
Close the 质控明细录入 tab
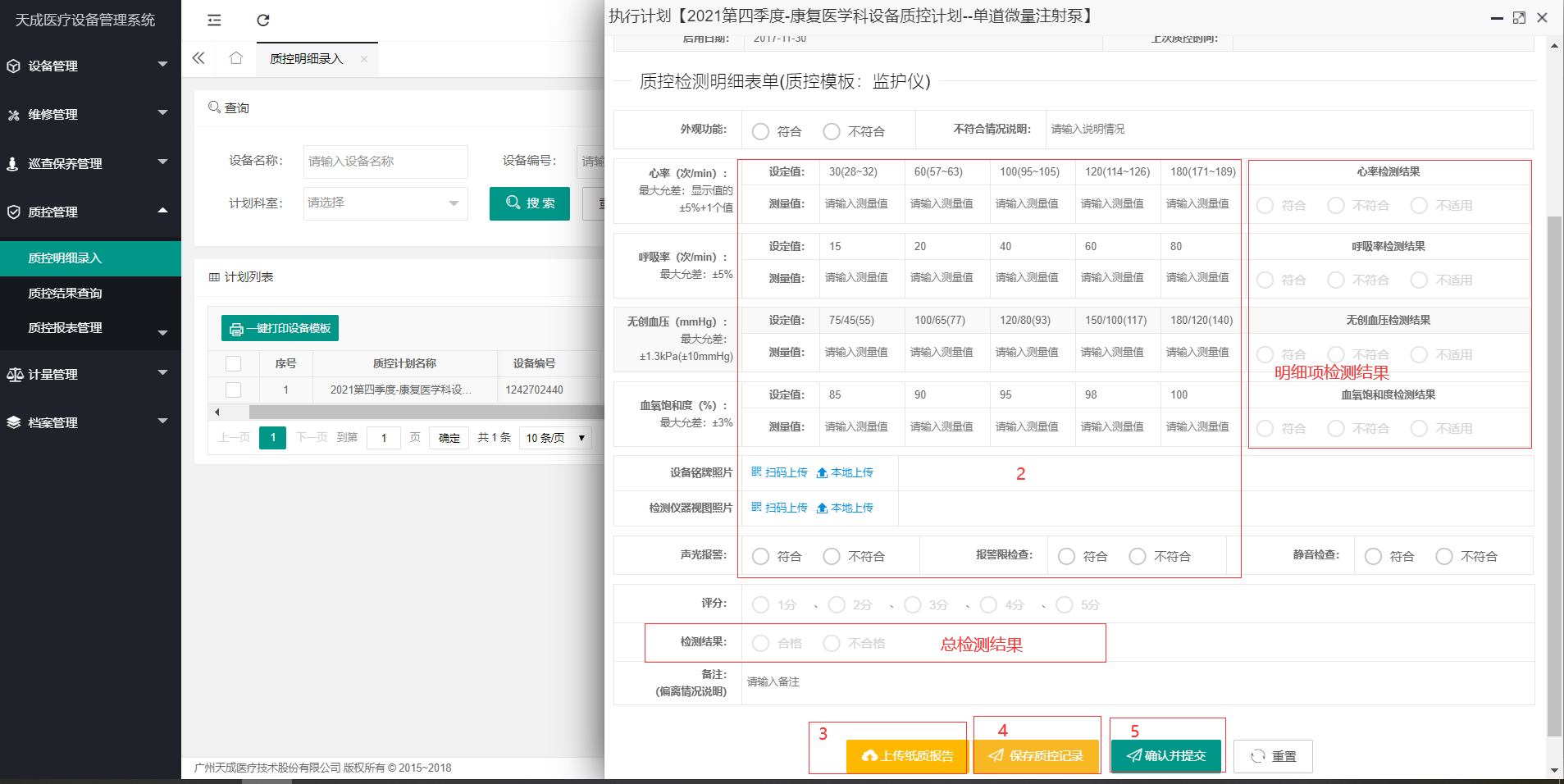(x=364, y=59)
